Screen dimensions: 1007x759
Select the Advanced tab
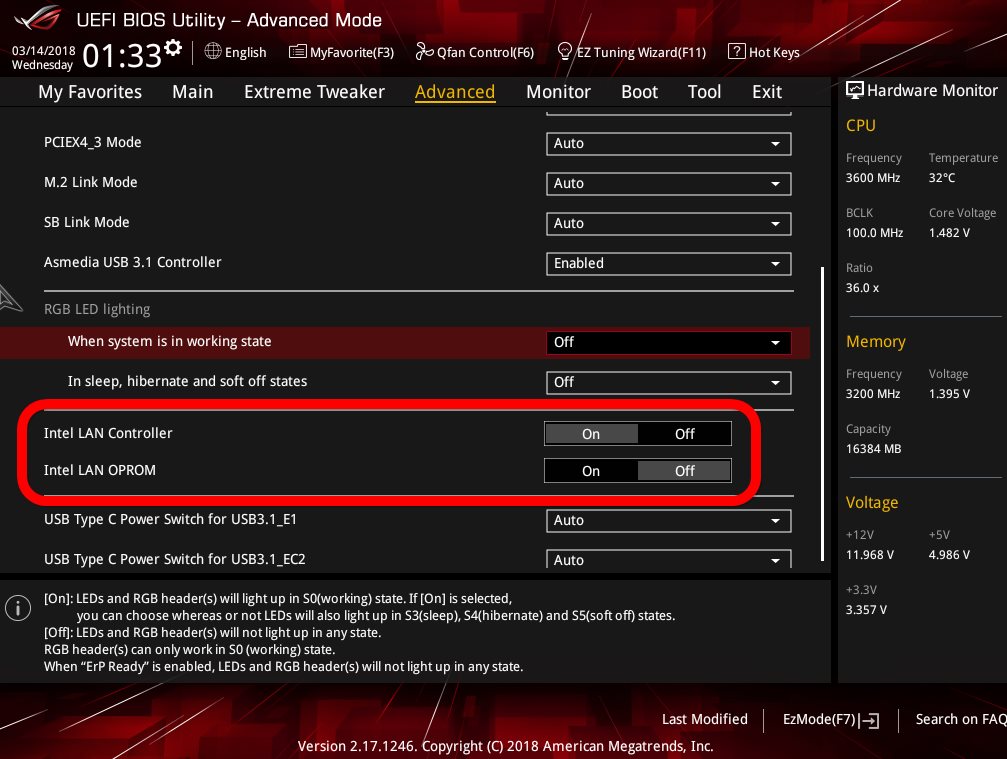[x=455, y=92]
